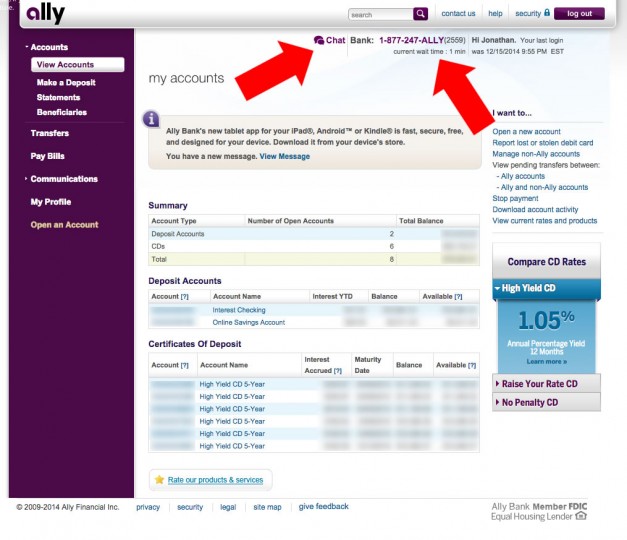This screenshot has width=627, height=540.
Task: Click Rate our products & services link
Action: (215, 480)
